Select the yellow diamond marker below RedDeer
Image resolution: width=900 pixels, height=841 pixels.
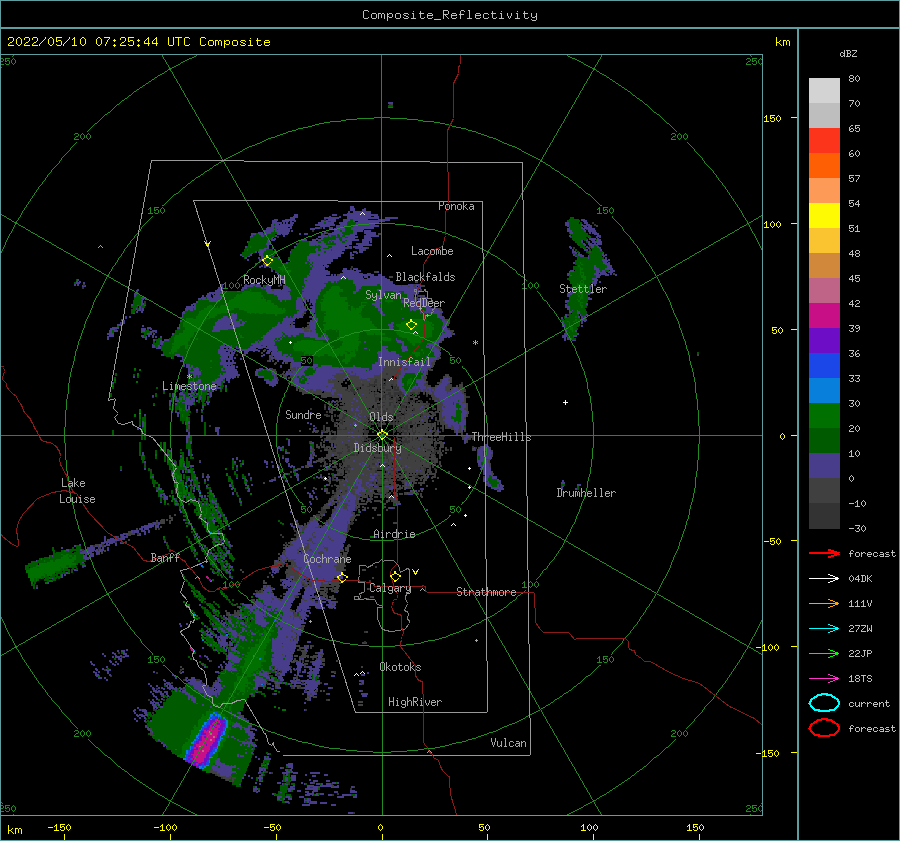click(x=412, y=325)
